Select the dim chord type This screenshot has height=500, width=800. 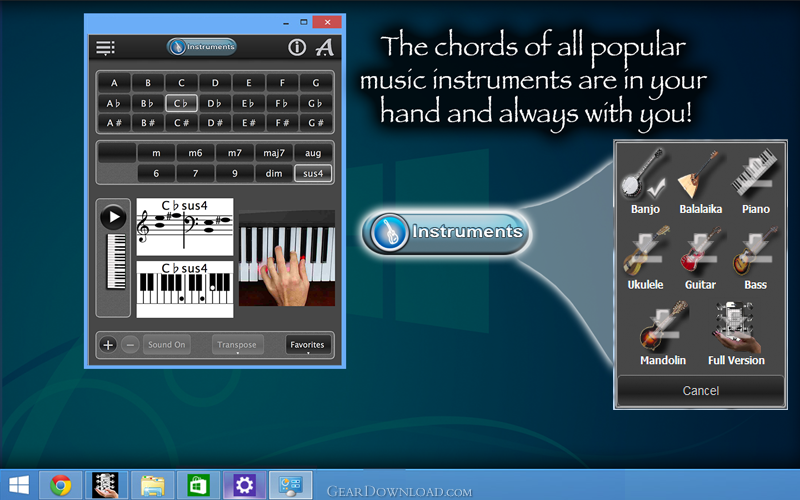coord(274,173)
